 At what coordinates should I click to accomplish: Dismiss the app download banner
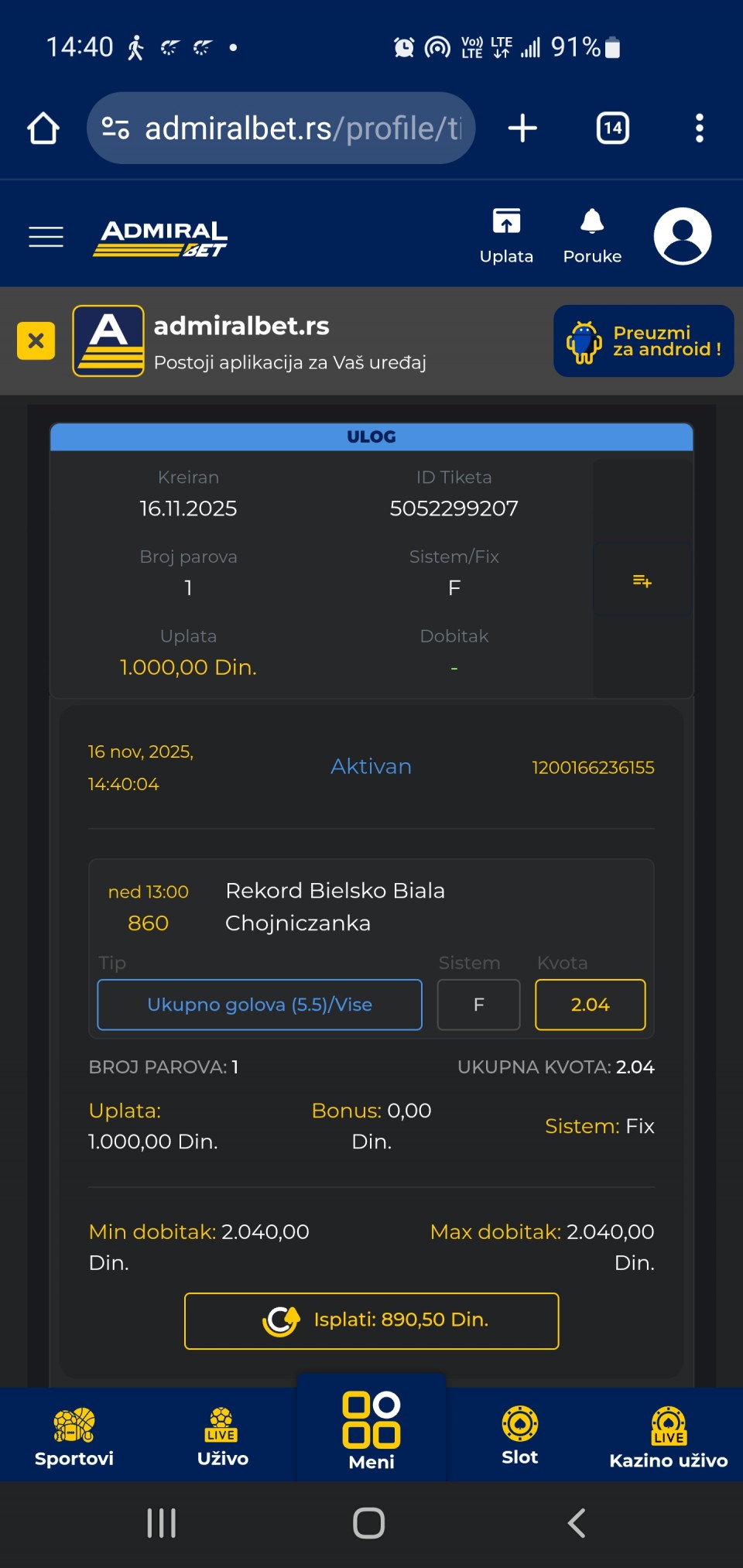(36, 341)
